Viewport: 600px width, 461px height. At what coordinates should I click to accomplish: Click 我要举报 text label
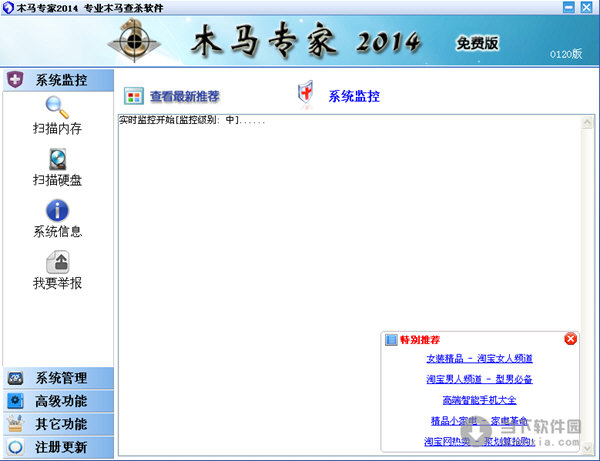pos(57,283)
